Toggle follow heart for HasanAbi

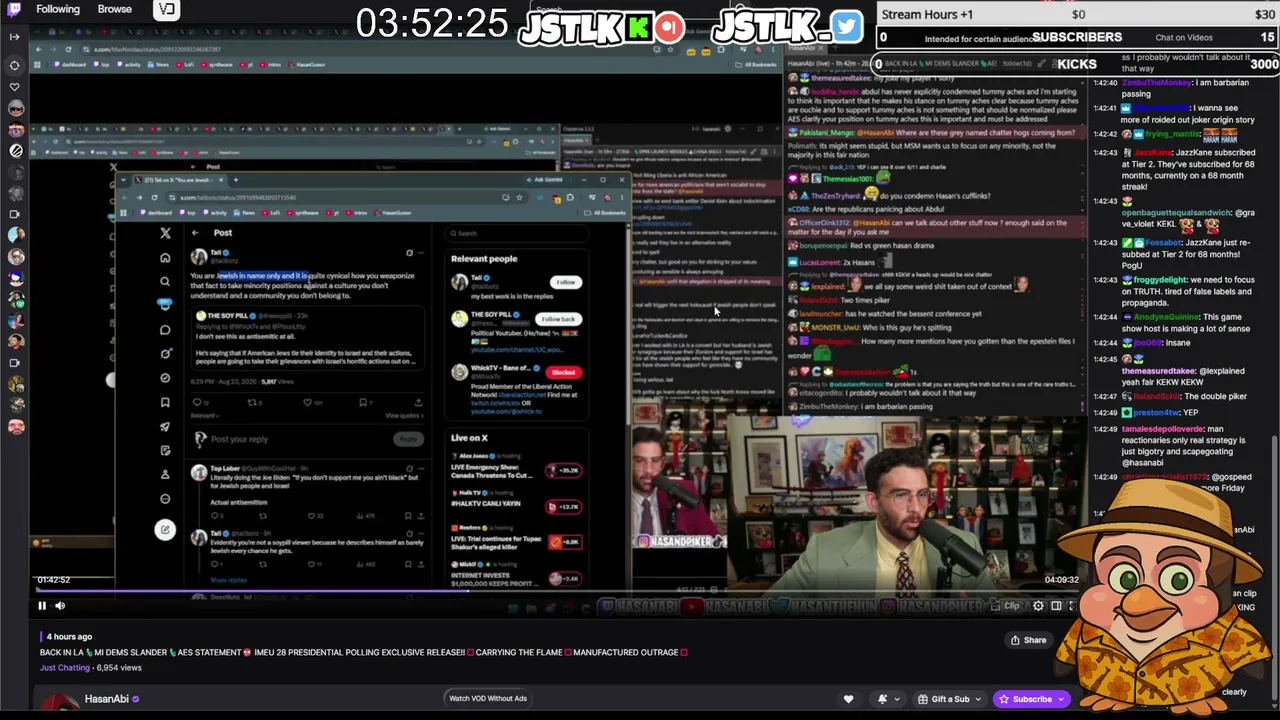[x=848, y=699]
